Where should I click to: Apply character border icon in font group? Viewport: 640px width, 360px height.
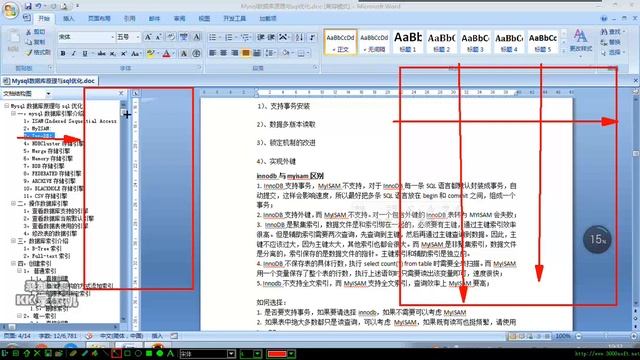[197, 37]
